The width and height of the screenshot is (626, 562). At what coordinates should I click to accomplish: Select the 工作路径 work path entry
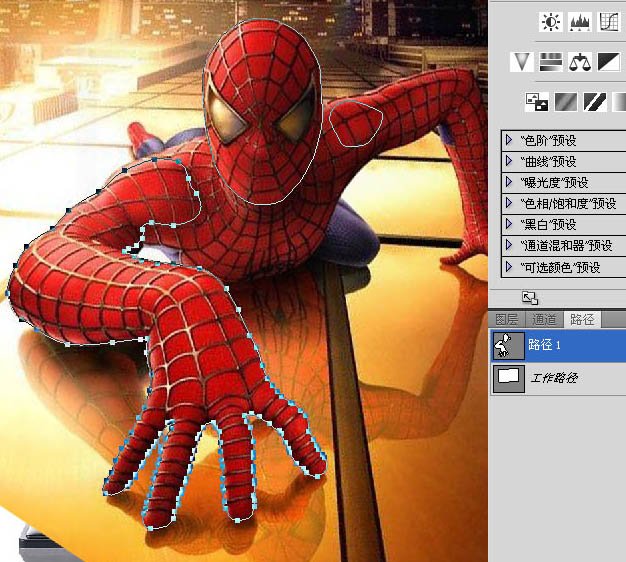pos(553,377)
